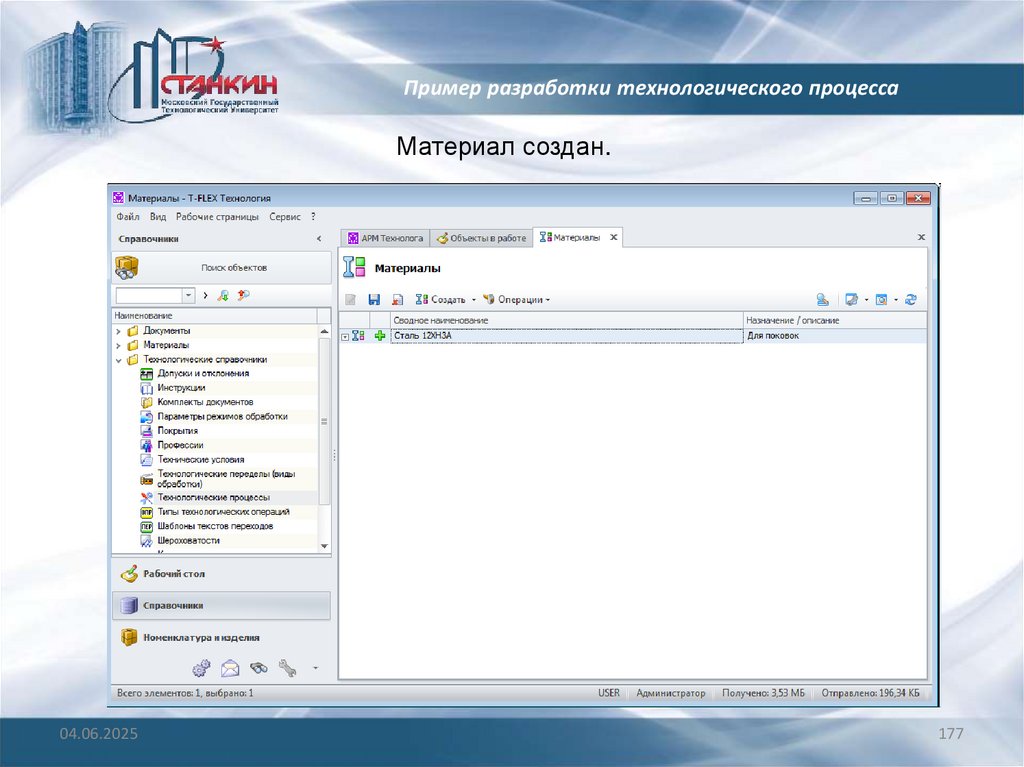Click the large Материалы header icon

click(355, 267)
